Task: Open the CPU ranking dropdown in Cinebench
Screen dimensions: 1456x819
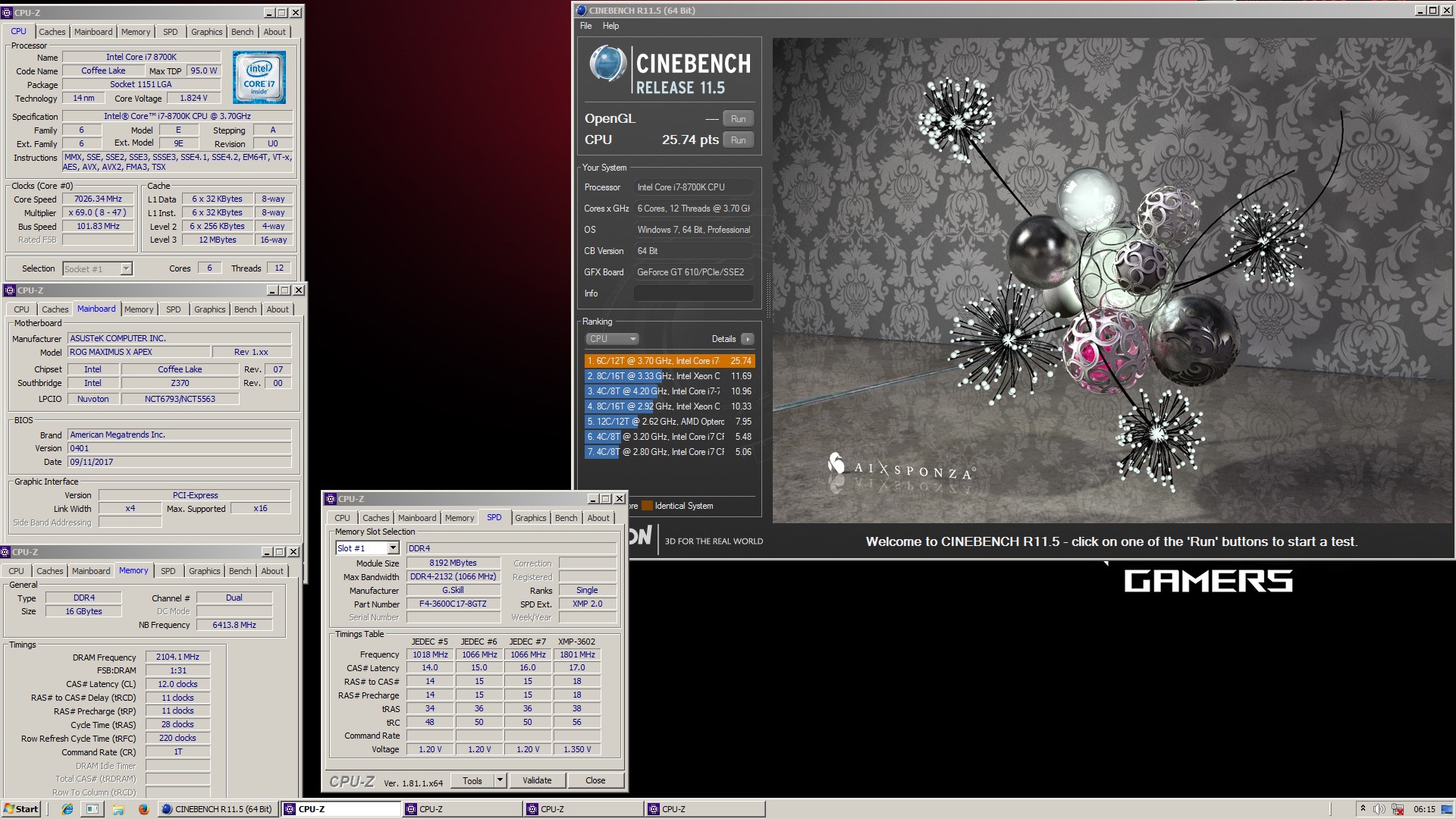Action: 611,339
